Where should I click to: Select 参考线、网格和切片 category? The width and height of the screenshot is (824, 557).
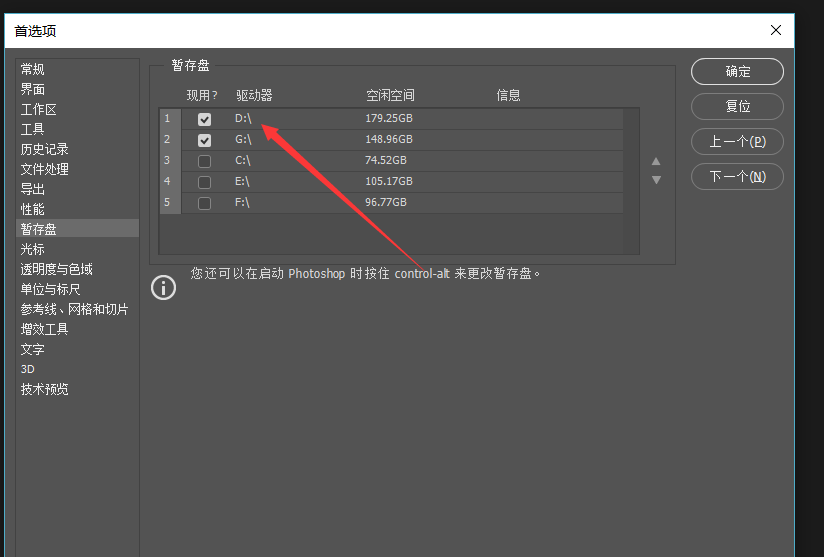(75, 309)
